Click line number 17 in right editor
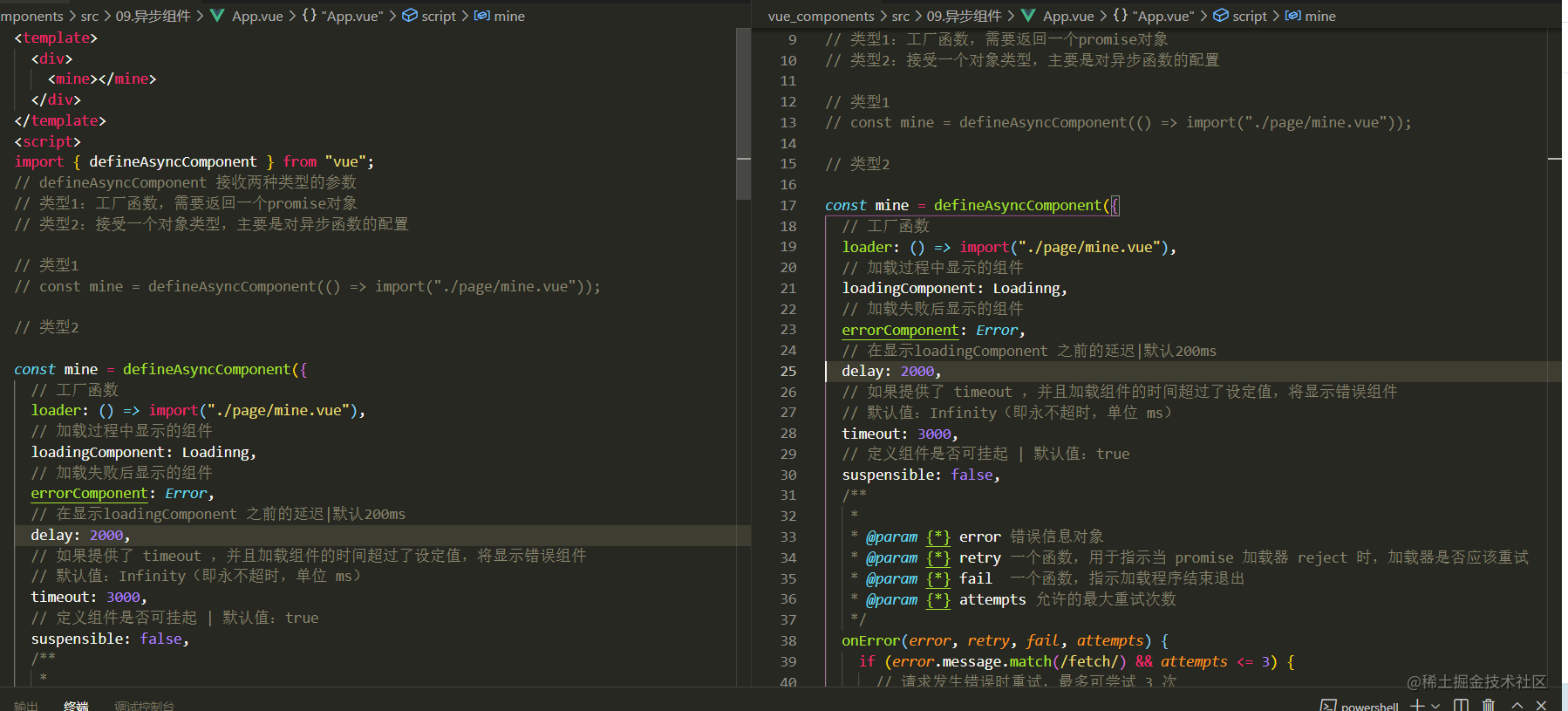Screen dimensions: 1568x711 [x=788, y=205]
